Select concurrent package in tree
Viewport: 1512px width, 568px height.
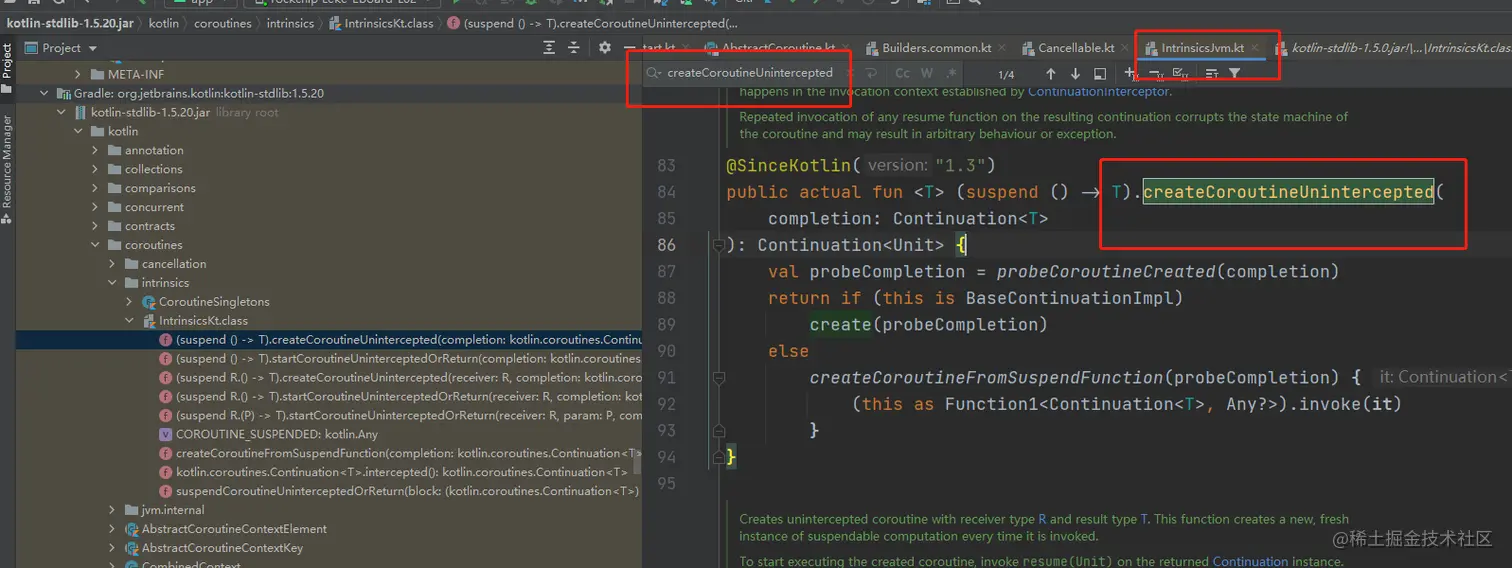click(x=145, y=207)
